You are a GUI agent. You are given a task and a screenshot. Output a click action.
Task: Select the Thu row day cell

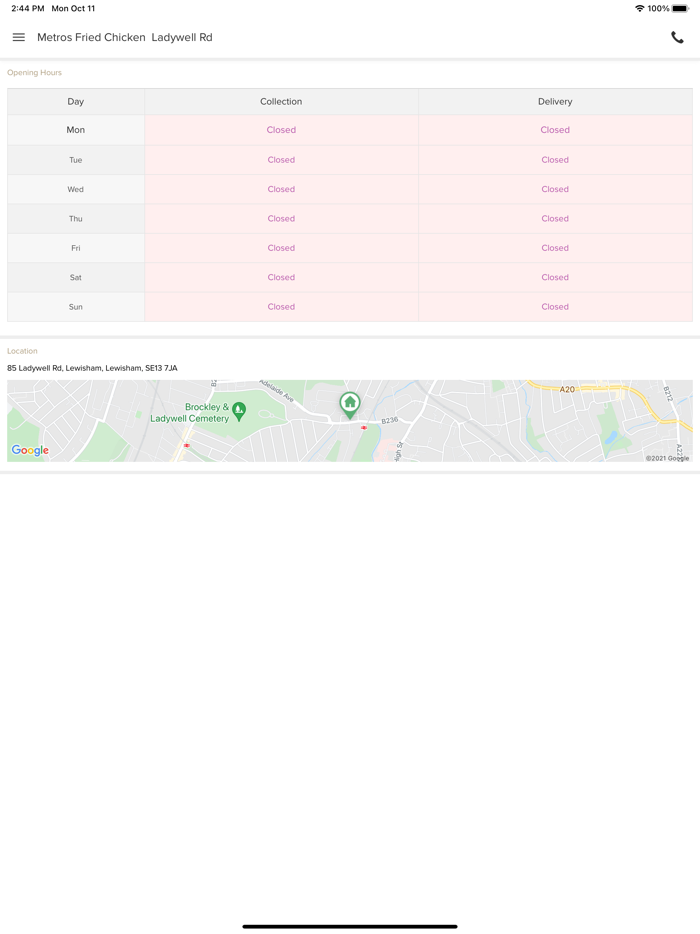point(76,219)
